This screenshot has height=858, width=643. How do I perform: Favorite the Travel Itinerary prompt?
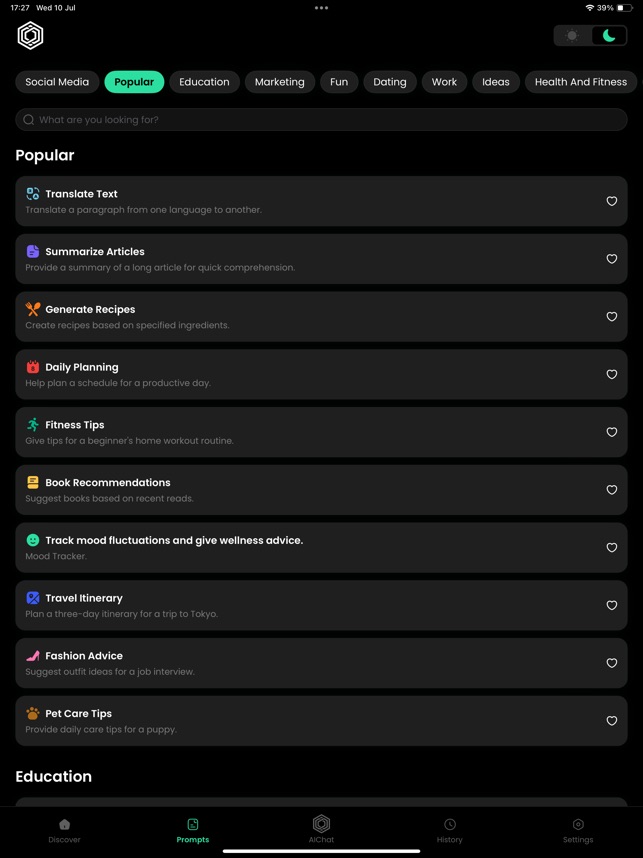point(612,605)
